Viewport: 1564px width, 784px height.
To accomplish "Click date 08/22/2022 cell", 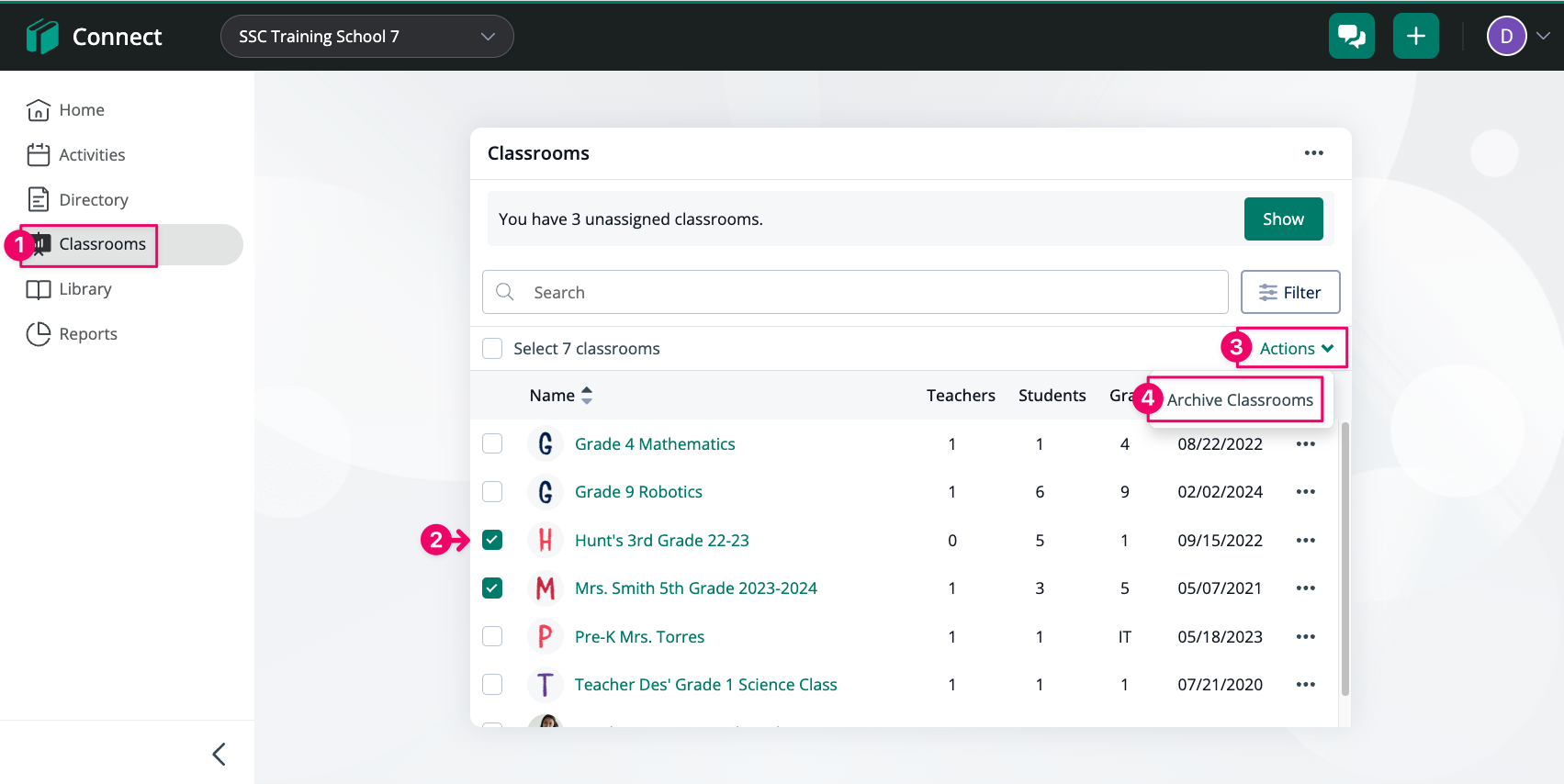I will point(1220,444).
